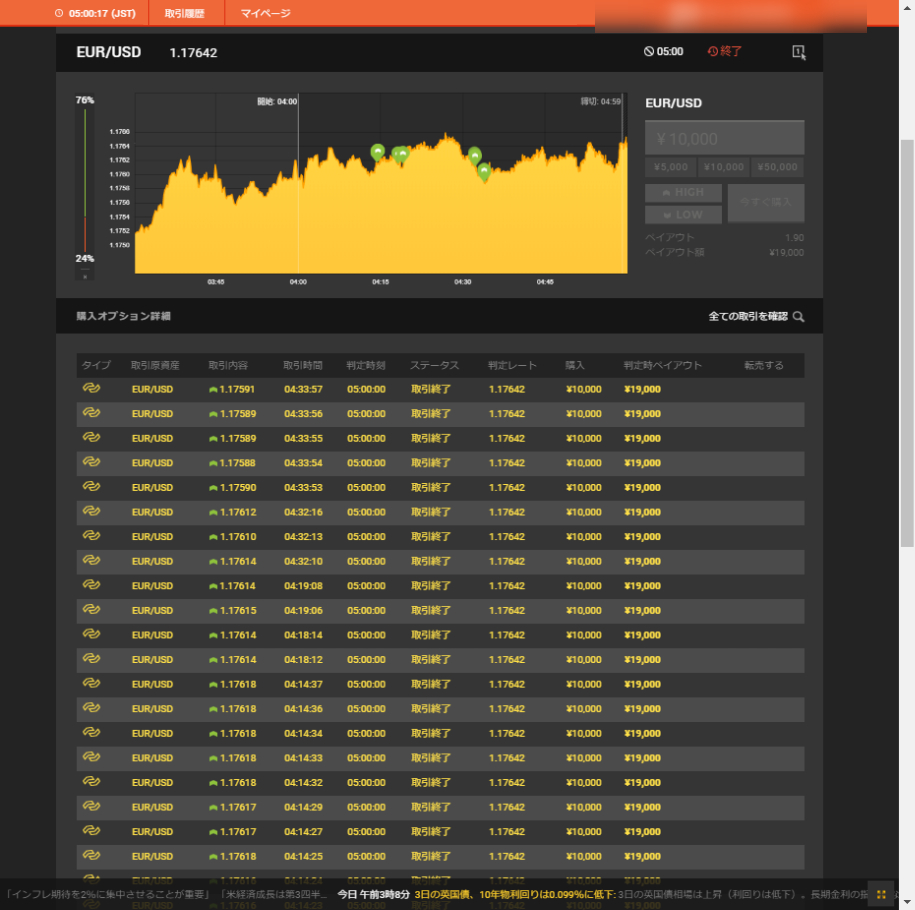This screenshot has width=915, height=910.
Task: Click type icon of the 04:18:12 trade row
Action: (91, 658)
